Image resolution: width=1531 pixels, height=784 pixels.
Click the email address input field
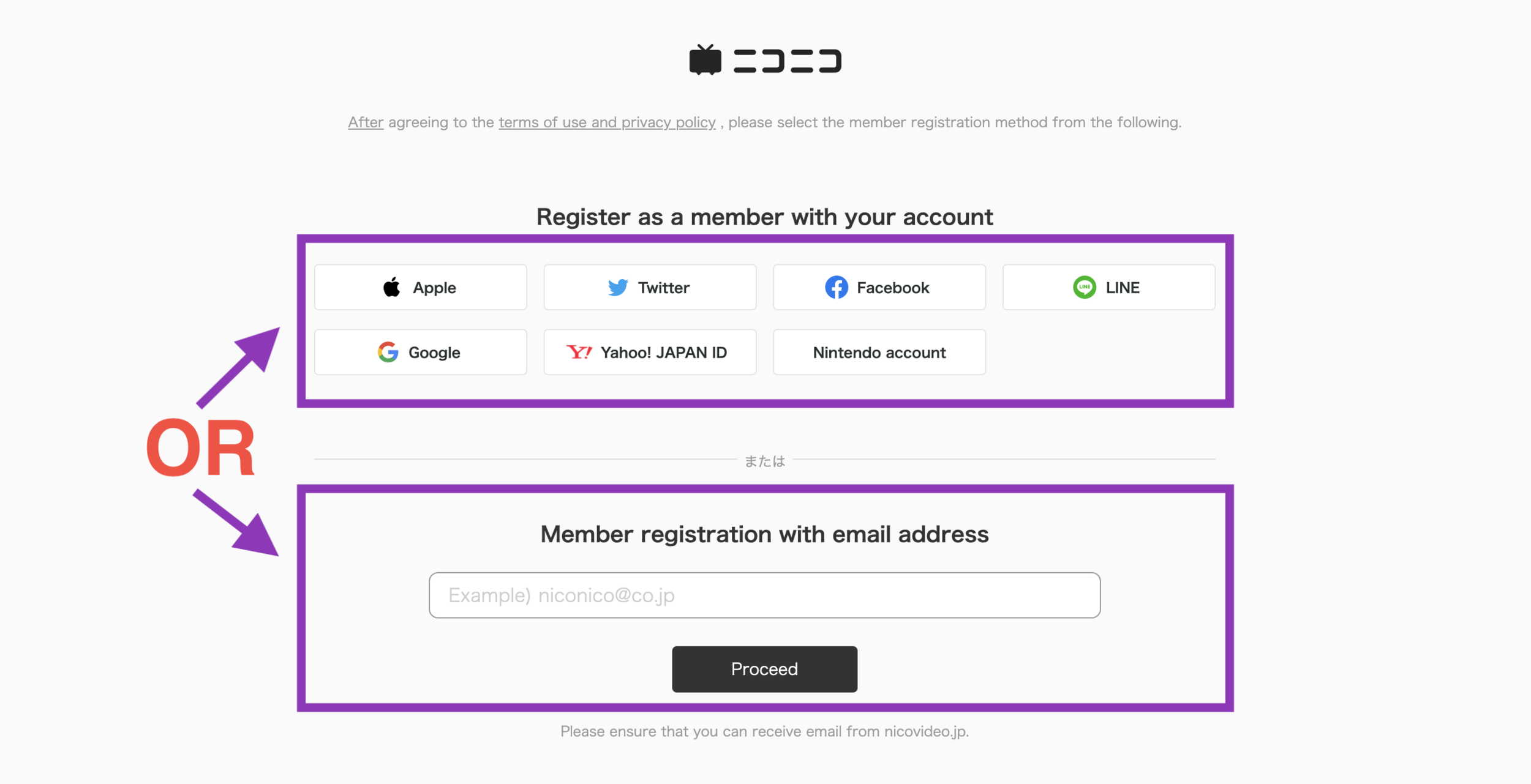tap(764, 595)
